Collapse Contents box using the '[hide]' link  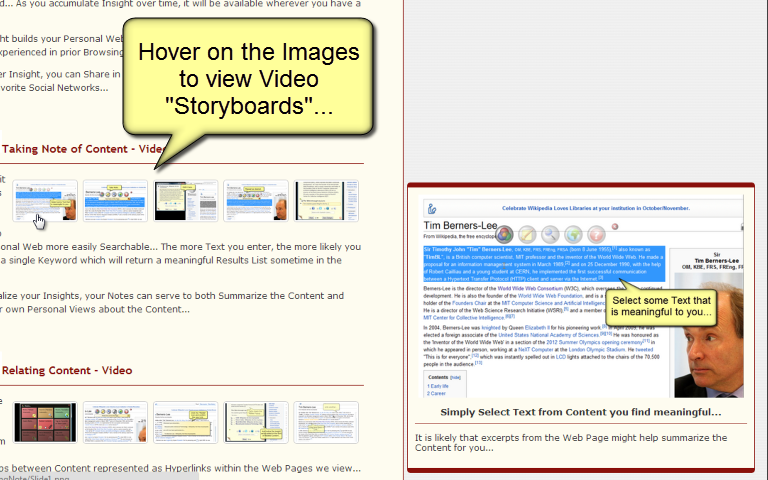[456, 378]
